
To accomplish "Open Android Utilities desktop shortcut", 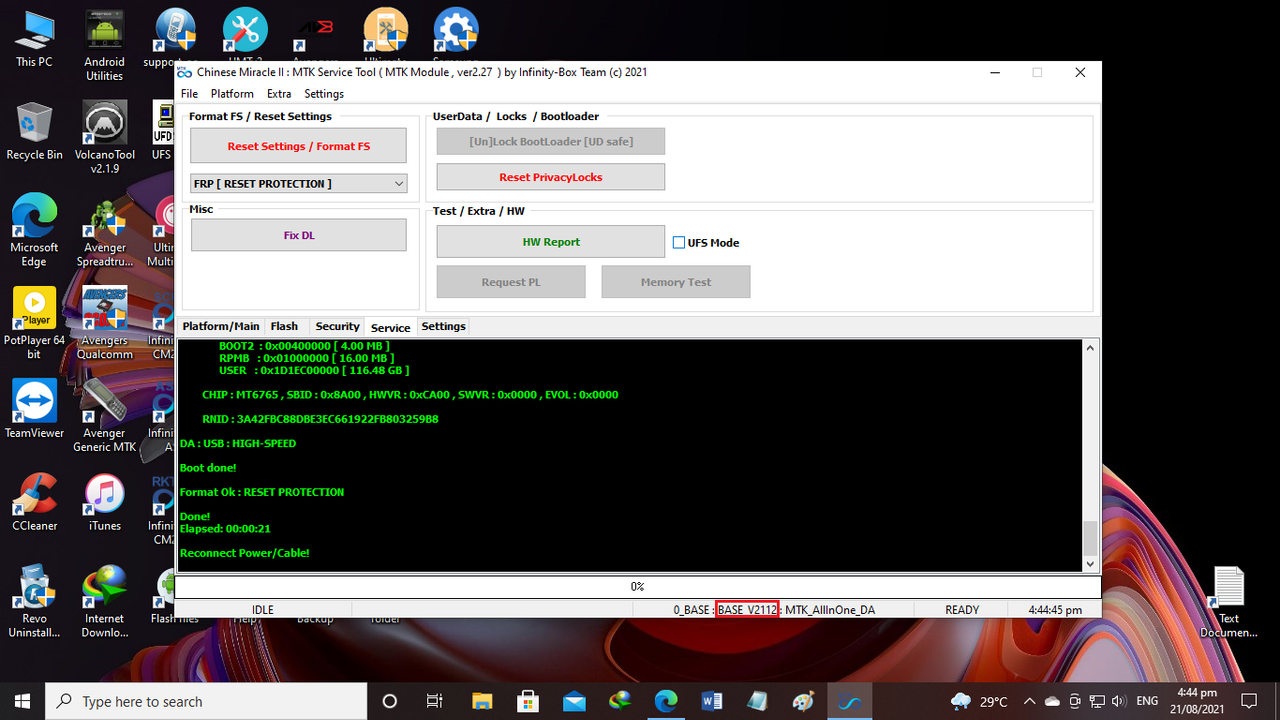I will click(104, 46).
